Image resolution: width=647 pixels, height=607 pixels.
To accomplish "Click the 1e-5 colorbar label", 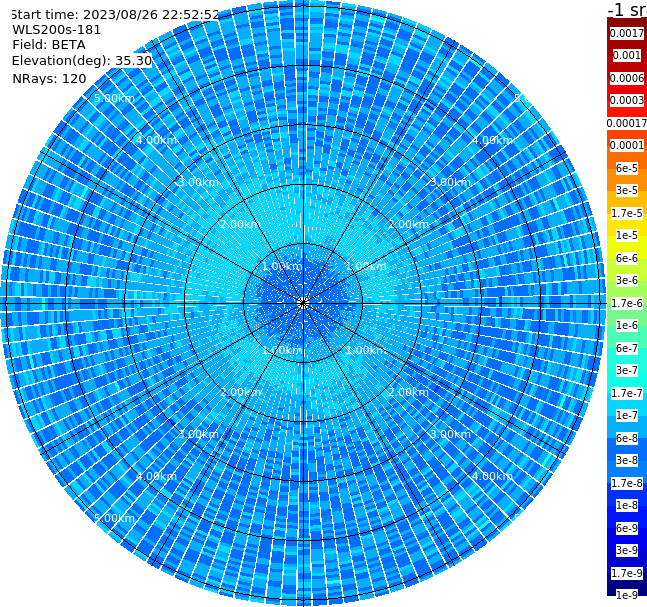I will (x=627, y=235).
